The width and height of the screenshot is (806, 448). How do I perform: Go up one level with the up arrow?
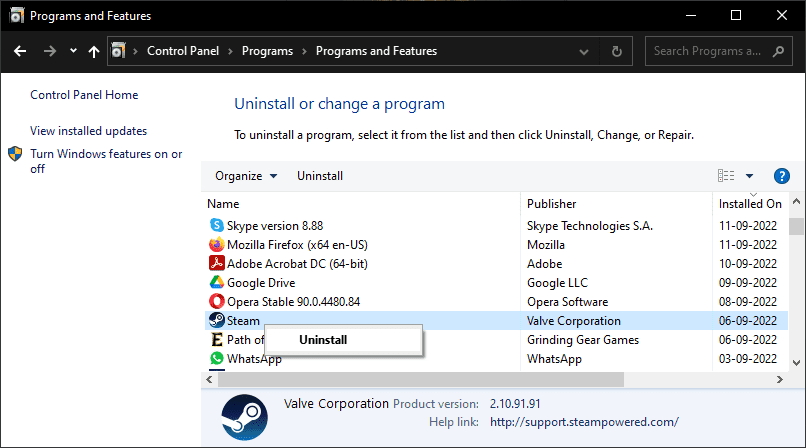(x=94, y=51)
